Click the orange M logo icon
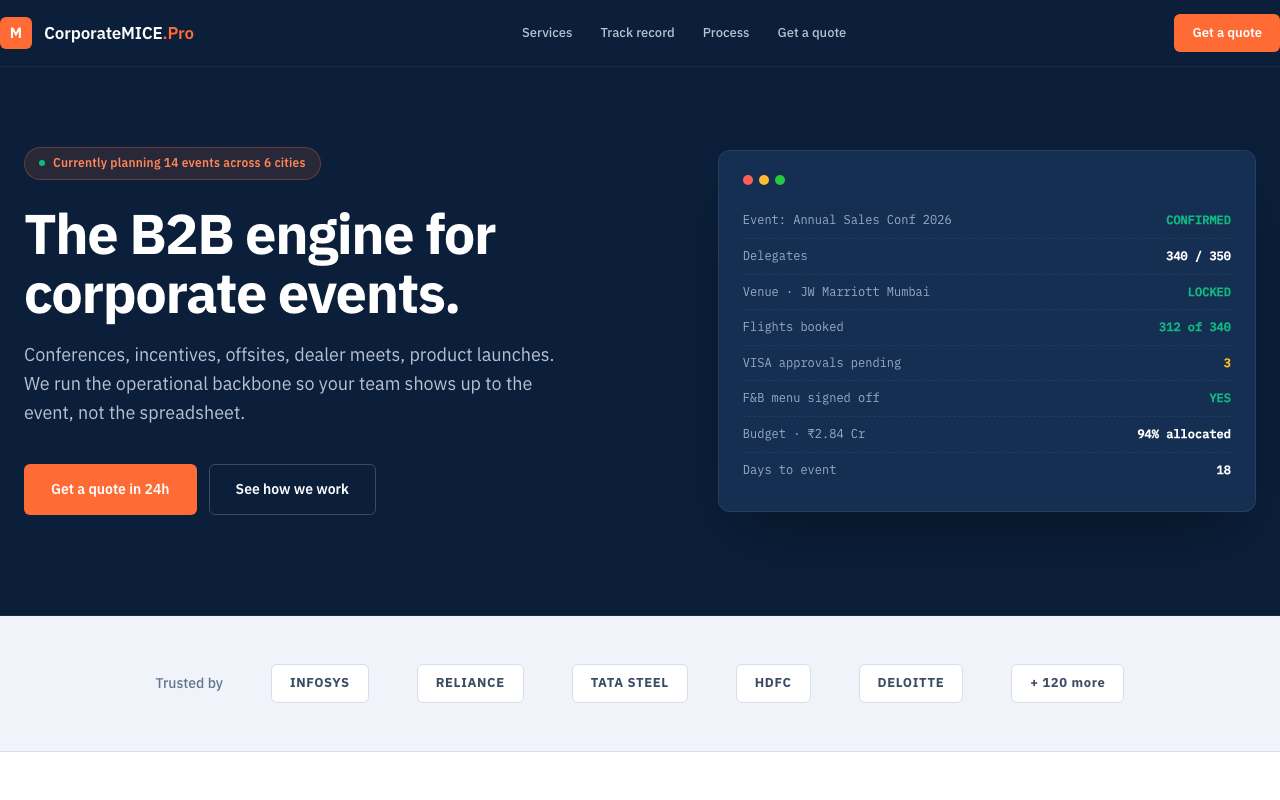The width and height of the screenshot is (1280, 800). click(16, 33)
